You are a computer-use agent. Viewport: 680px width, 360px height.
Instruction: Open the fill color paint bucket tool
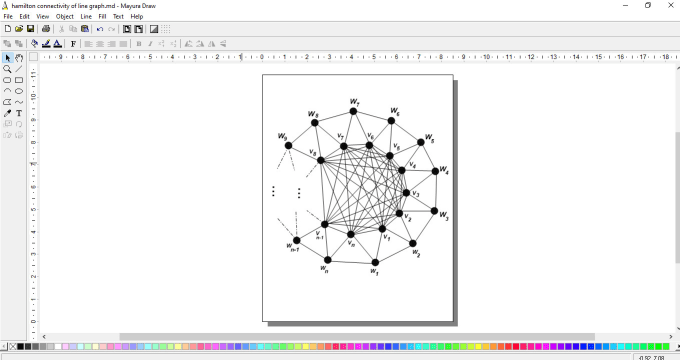34,43
